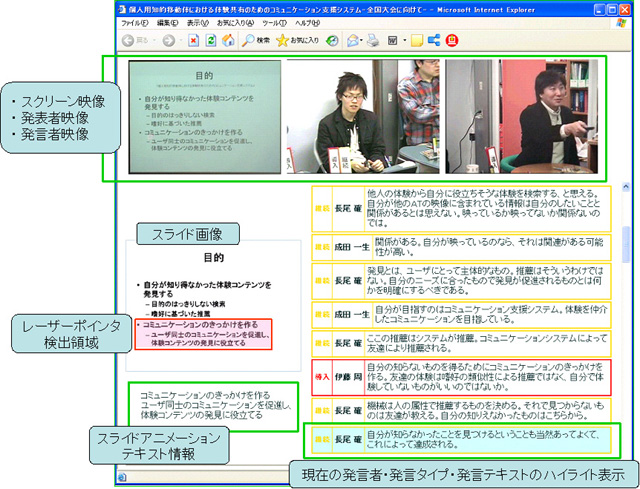Click the Mail envelope toolbar icon
The image size is (640, 489).
(x=352, y=40)
